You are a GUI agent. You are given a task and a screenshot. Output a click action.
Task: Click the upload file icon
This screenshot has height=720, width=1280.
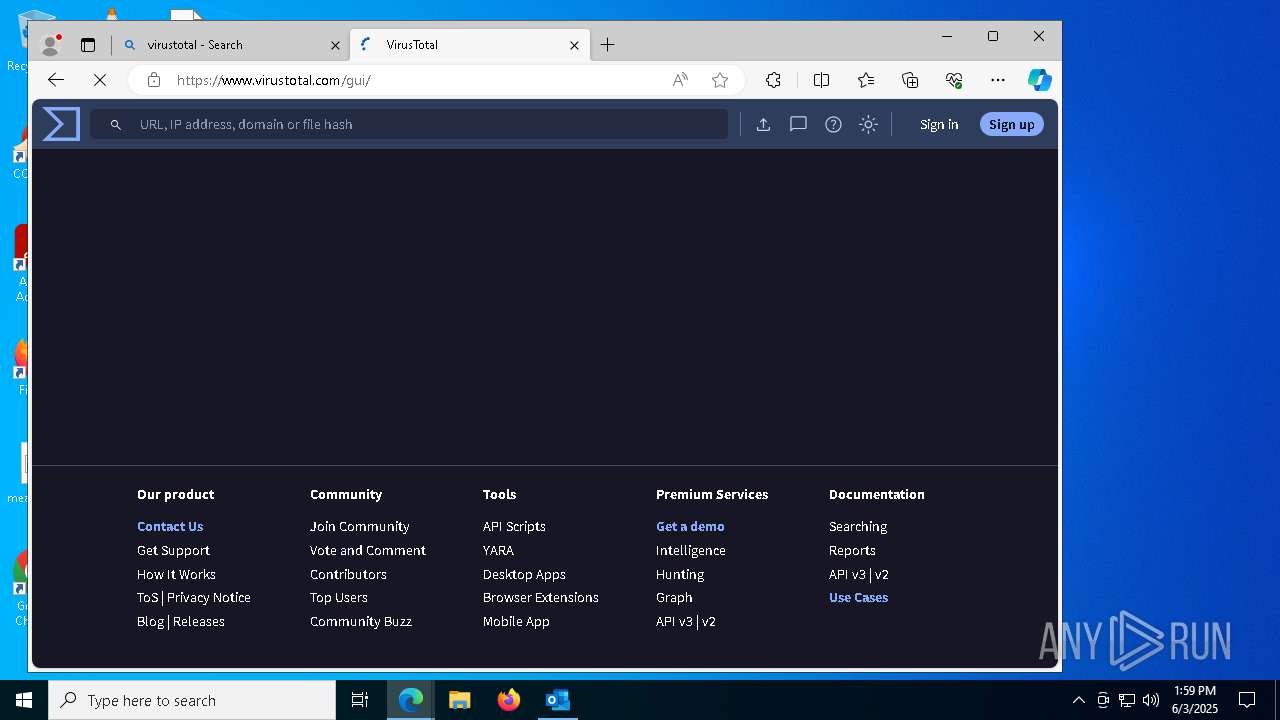tap(763, 125)
